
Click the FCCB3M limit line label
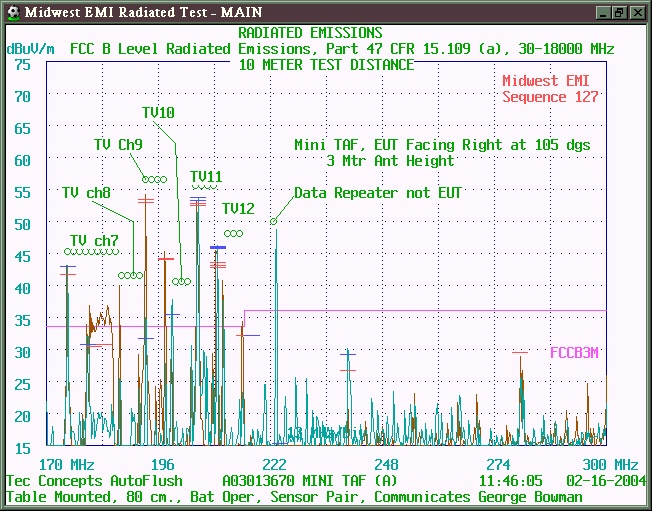click(574, 352)
